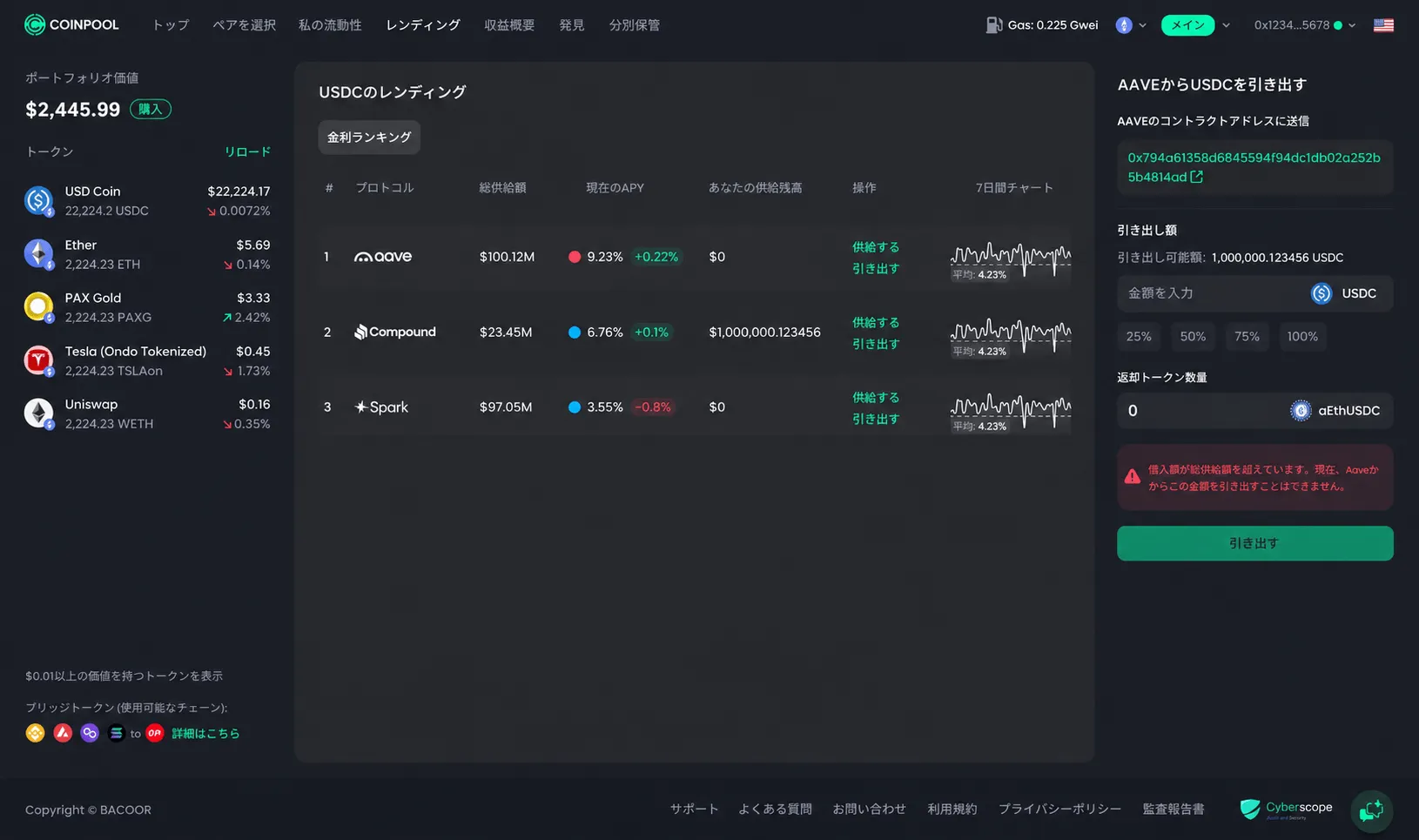Click the red OA chain icon
This screenshot has height=840, width=1419.
[155, 733]
